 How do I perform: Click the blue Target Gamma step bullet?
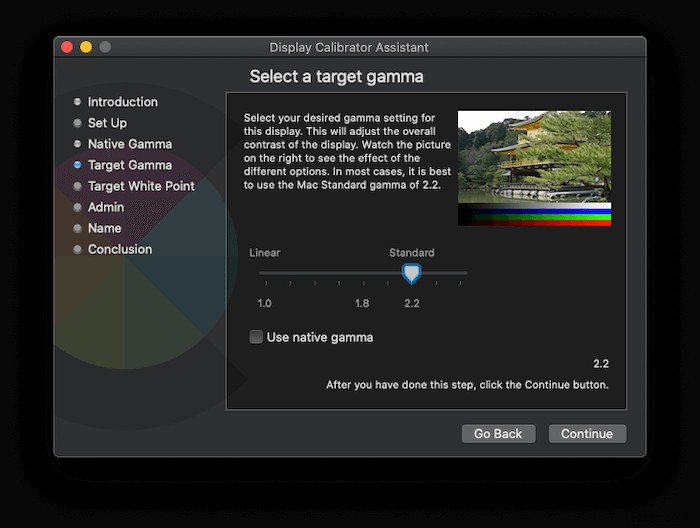tap(77, 165)
